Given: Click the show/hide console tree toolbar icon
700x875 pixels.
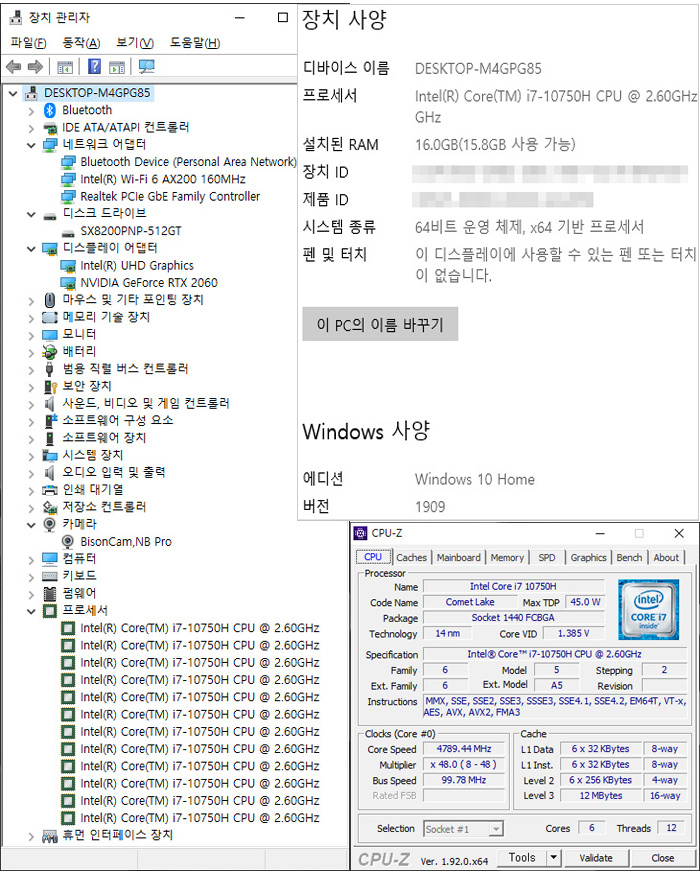Looking at the screenshot, I should click(x=65, y=68).
